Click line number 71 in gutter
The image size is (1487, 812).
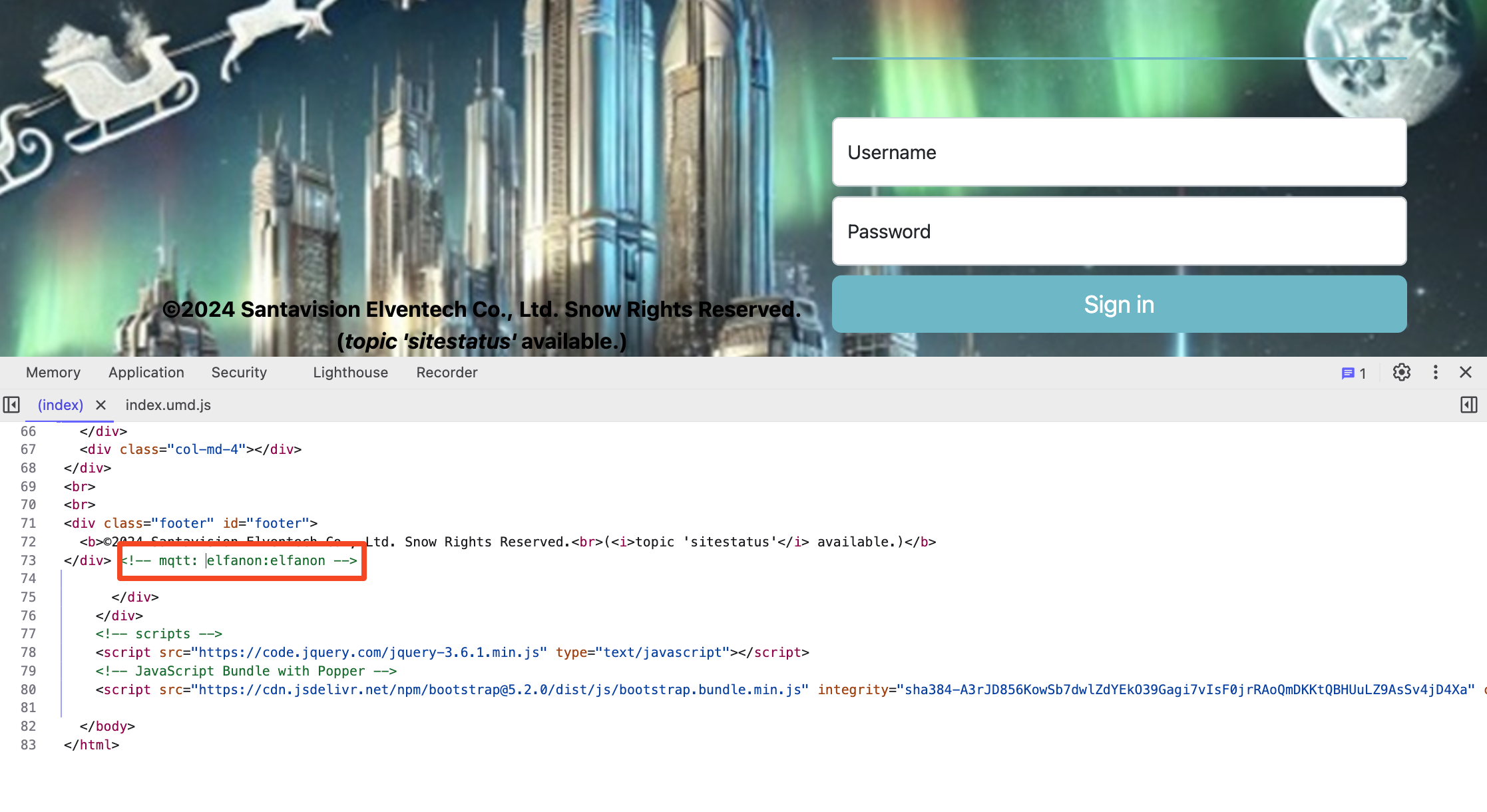pyautogui.click(x=28, y=523)
